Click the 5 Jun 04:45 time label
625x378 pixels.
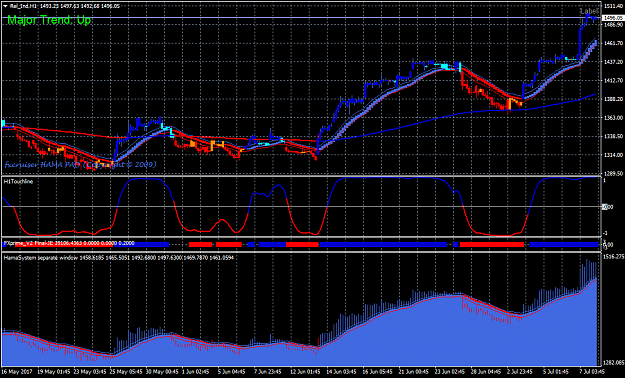pos(233,371)
